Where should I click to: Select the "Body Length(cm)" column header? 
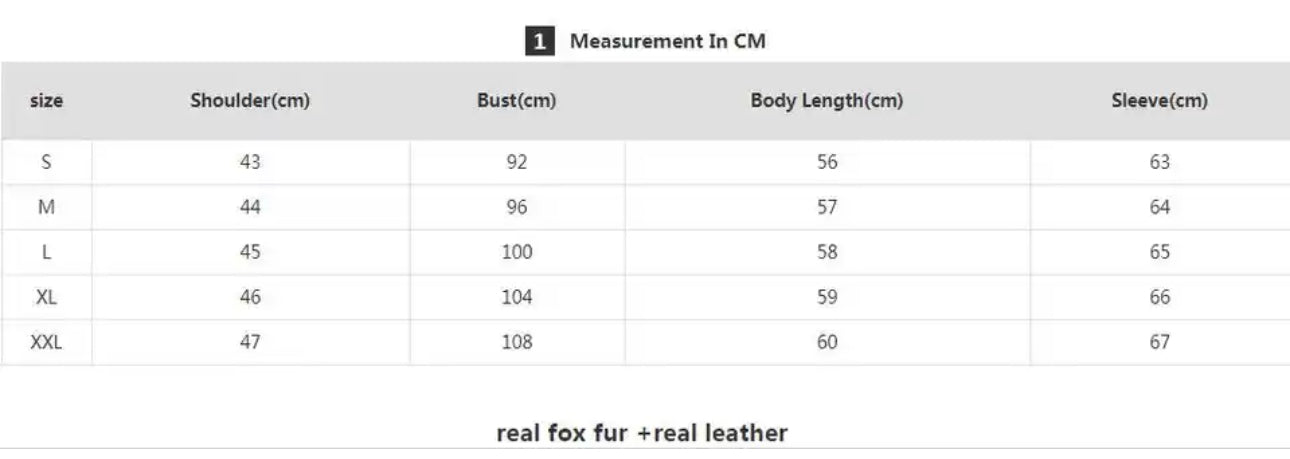(827, 101)
